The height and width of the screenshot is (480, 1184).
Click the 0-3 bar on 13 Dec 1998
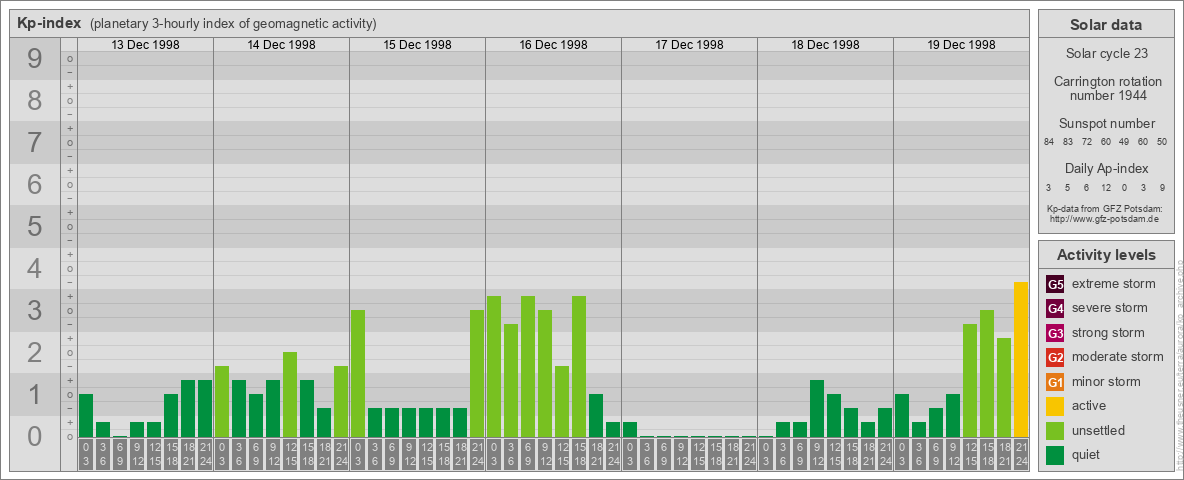[x=86, y=415]
